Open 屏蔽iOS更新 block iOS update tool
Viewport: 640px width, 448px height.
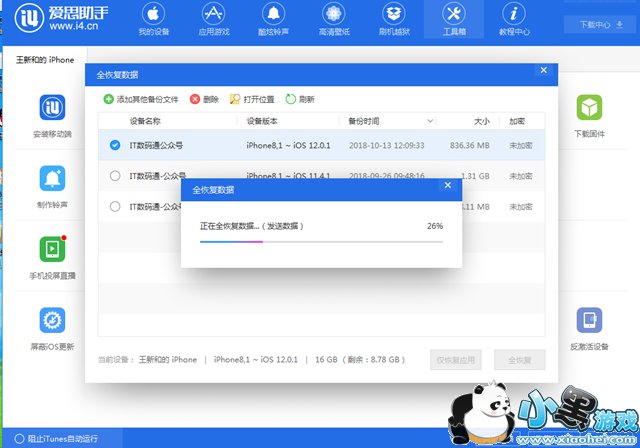point(52,329)
